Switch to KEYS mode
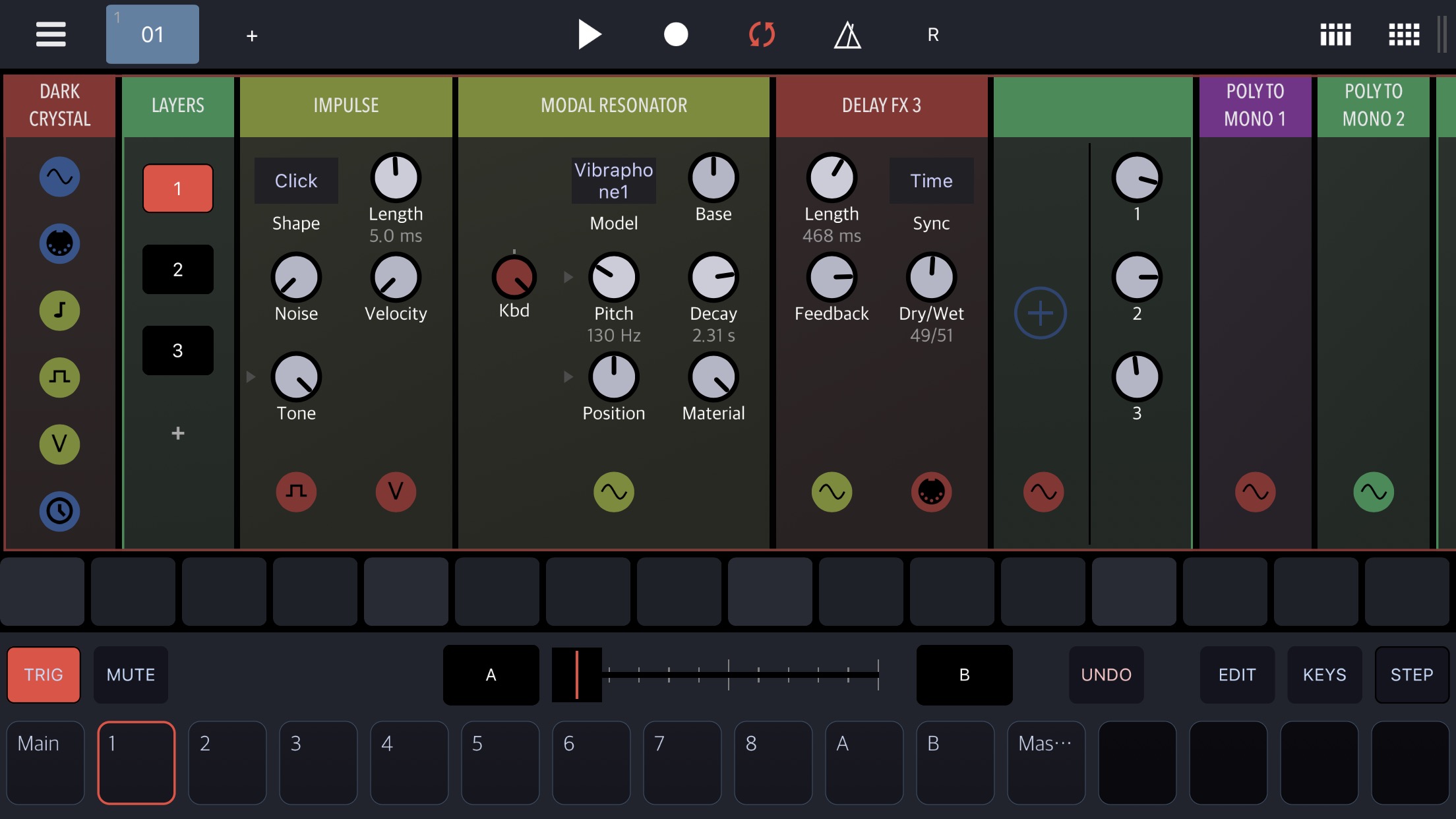Image resolution: width=1456 pixels, height=819 pixels. (x=1324, y=675)
